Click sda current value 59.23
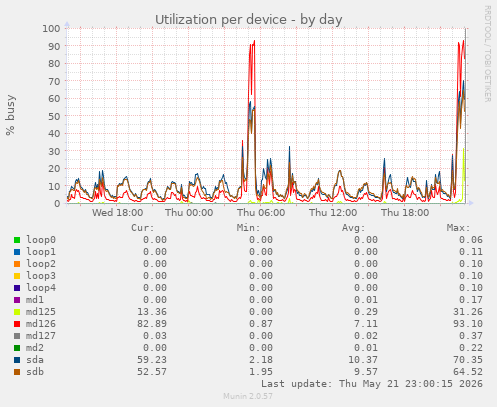 152,360
